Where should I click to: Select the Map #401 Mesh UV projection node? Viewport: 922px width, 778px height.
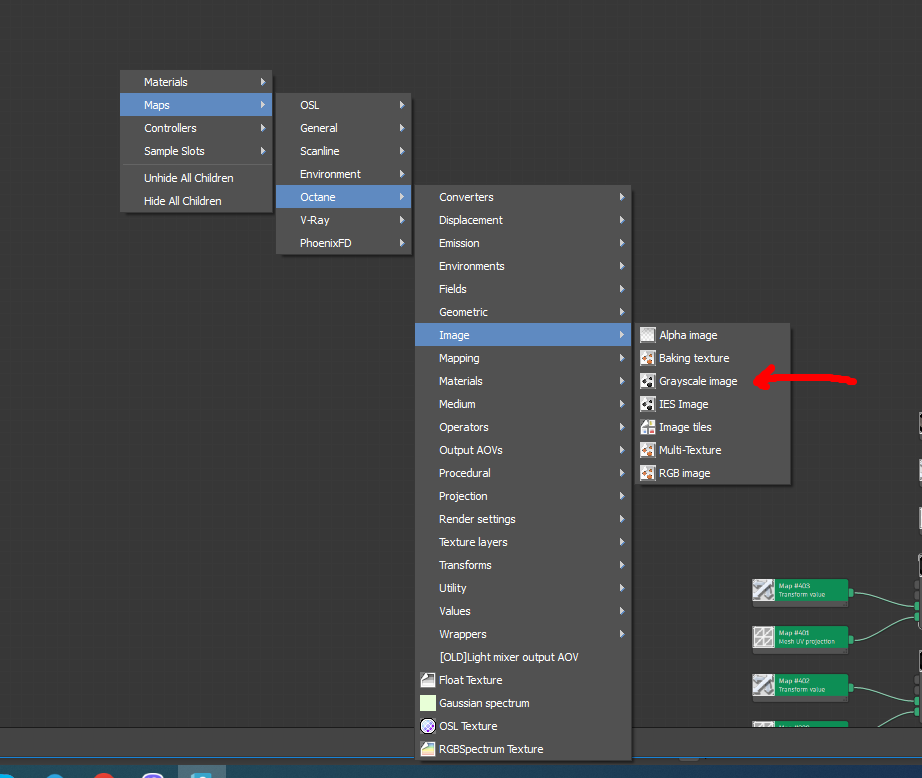click(810, 637)
